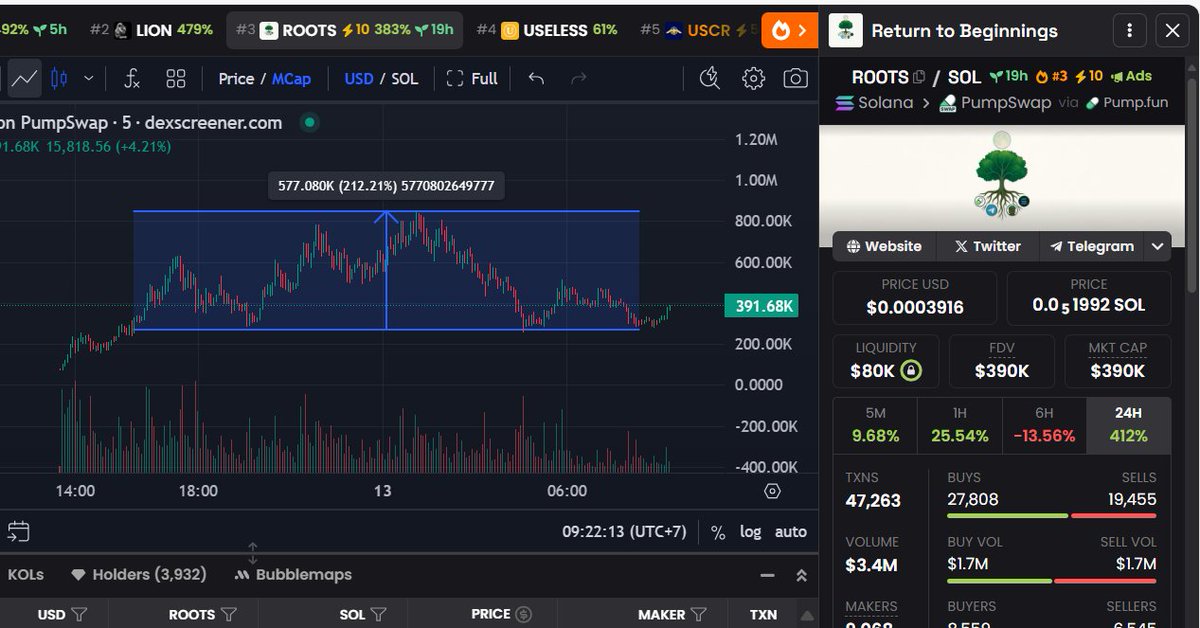
Task: Set chart currency to USD
Action: tap(359, 78)
